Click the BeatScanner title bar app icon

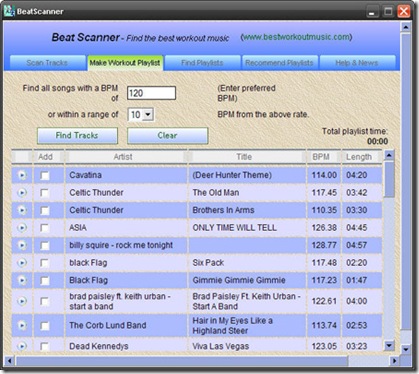9,11
